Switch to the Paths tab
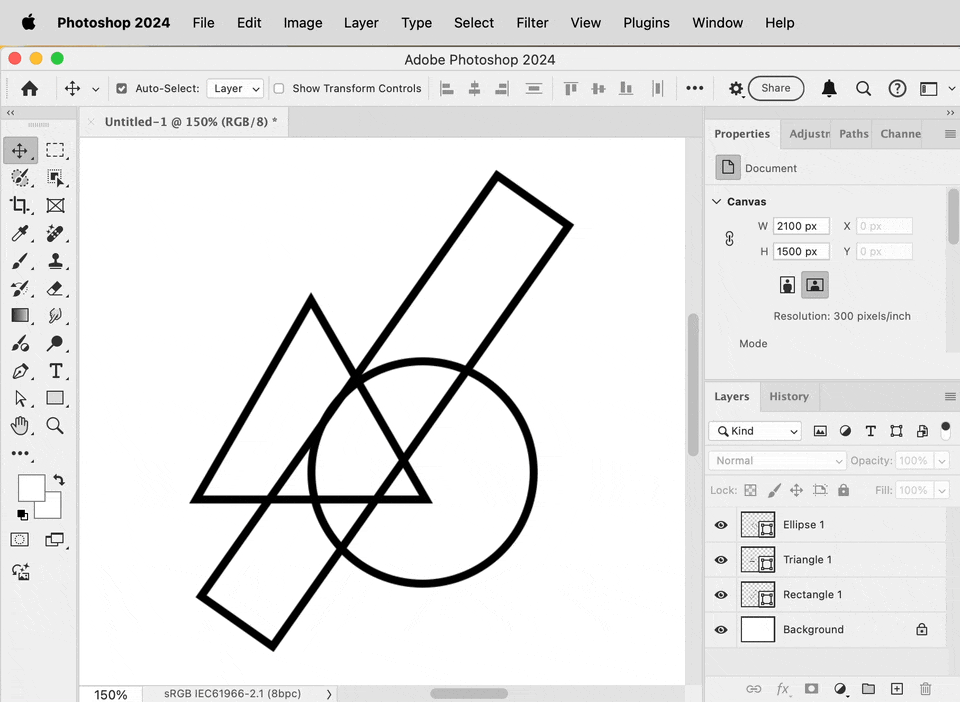960x702 pixels. 853,133
